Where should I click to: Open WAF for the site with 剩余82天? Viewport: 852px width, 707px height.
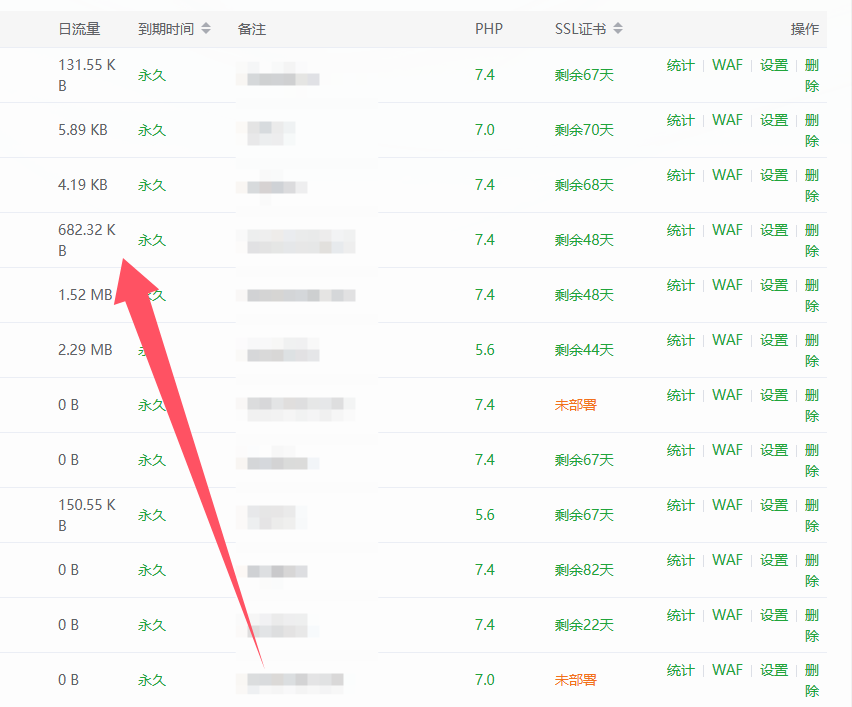tap(727, 560)
